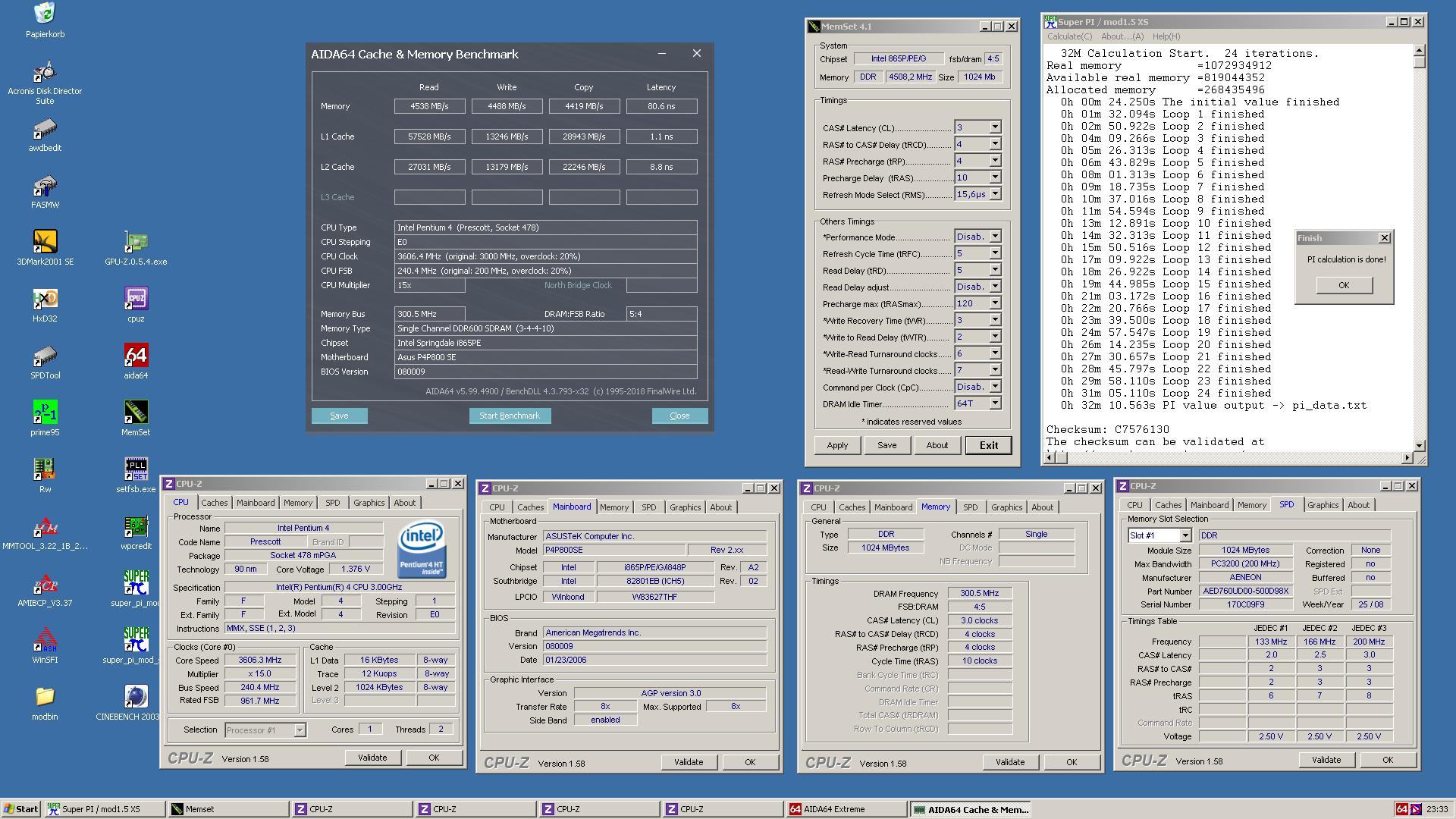Screen dimensions: 1456x819
Task: Click the Memory Read 4538 MB/s field
Action: point(429,106)
